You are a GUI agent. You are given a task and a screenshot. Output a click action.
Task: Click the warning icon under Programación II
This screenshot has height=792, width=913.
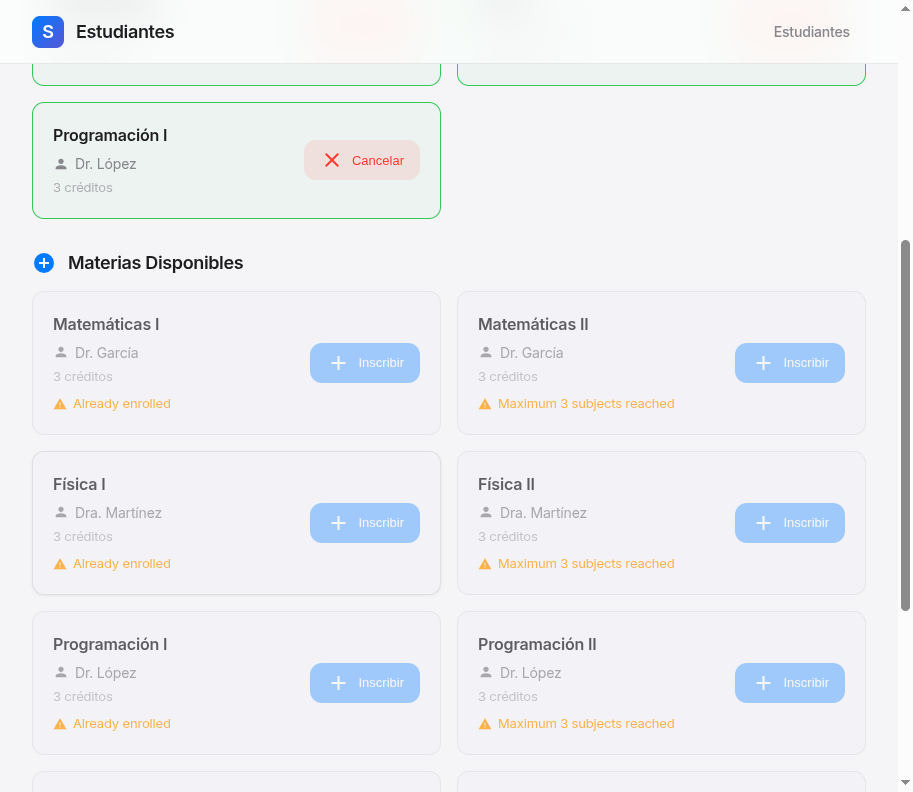pos(485,724)
